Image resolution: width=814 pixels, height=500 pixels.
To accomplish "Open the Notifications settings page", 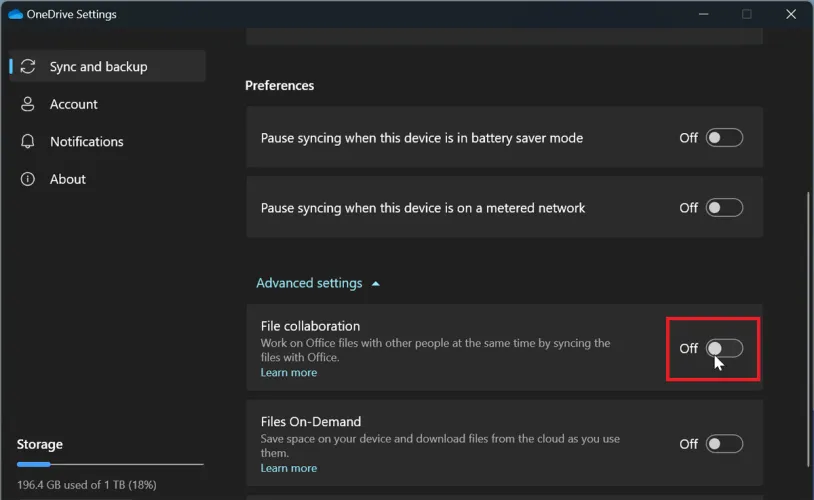I will click(x=87, y=142).
